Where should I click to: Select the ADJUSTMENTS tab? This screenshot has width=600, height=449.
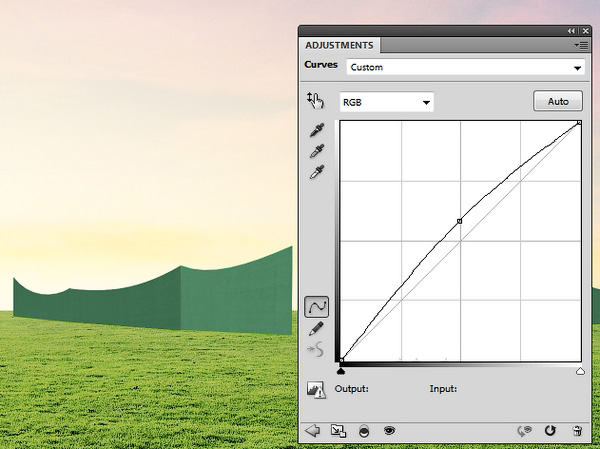point(339,45)
